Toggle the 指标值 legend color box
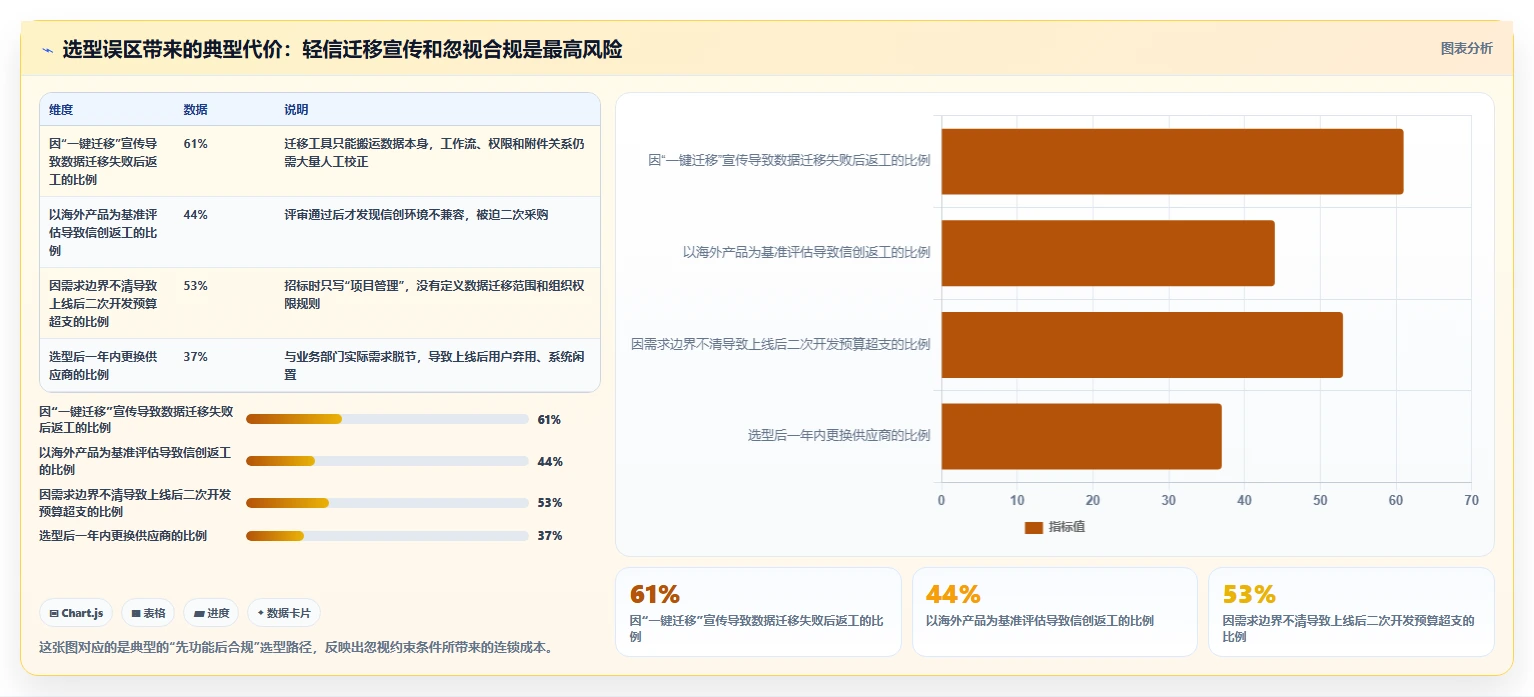 click(1033, 527)
